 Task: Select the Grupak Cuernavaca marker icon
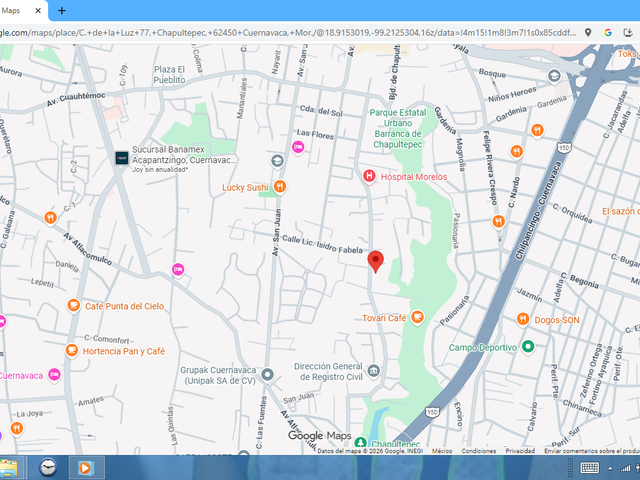click(x=267, y=374)
